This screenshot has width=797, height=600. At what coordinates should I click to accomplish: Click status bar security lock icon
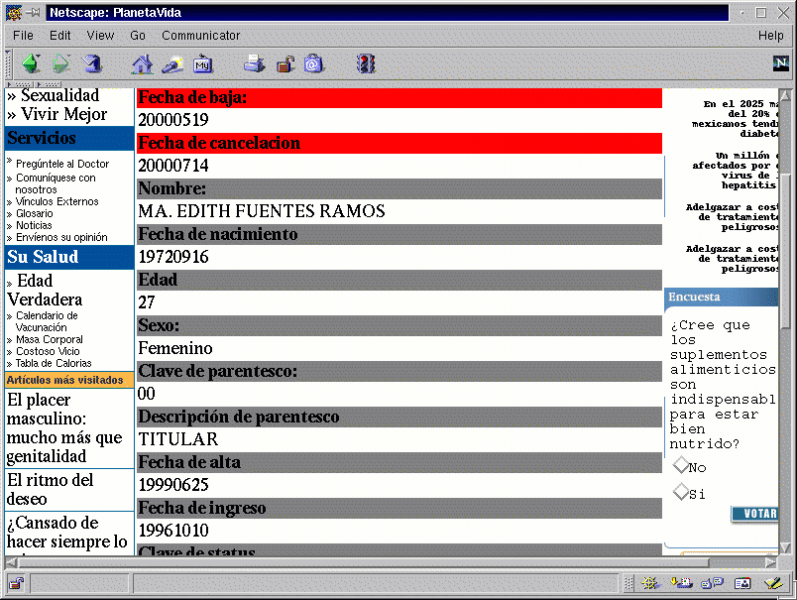point(16,583)
